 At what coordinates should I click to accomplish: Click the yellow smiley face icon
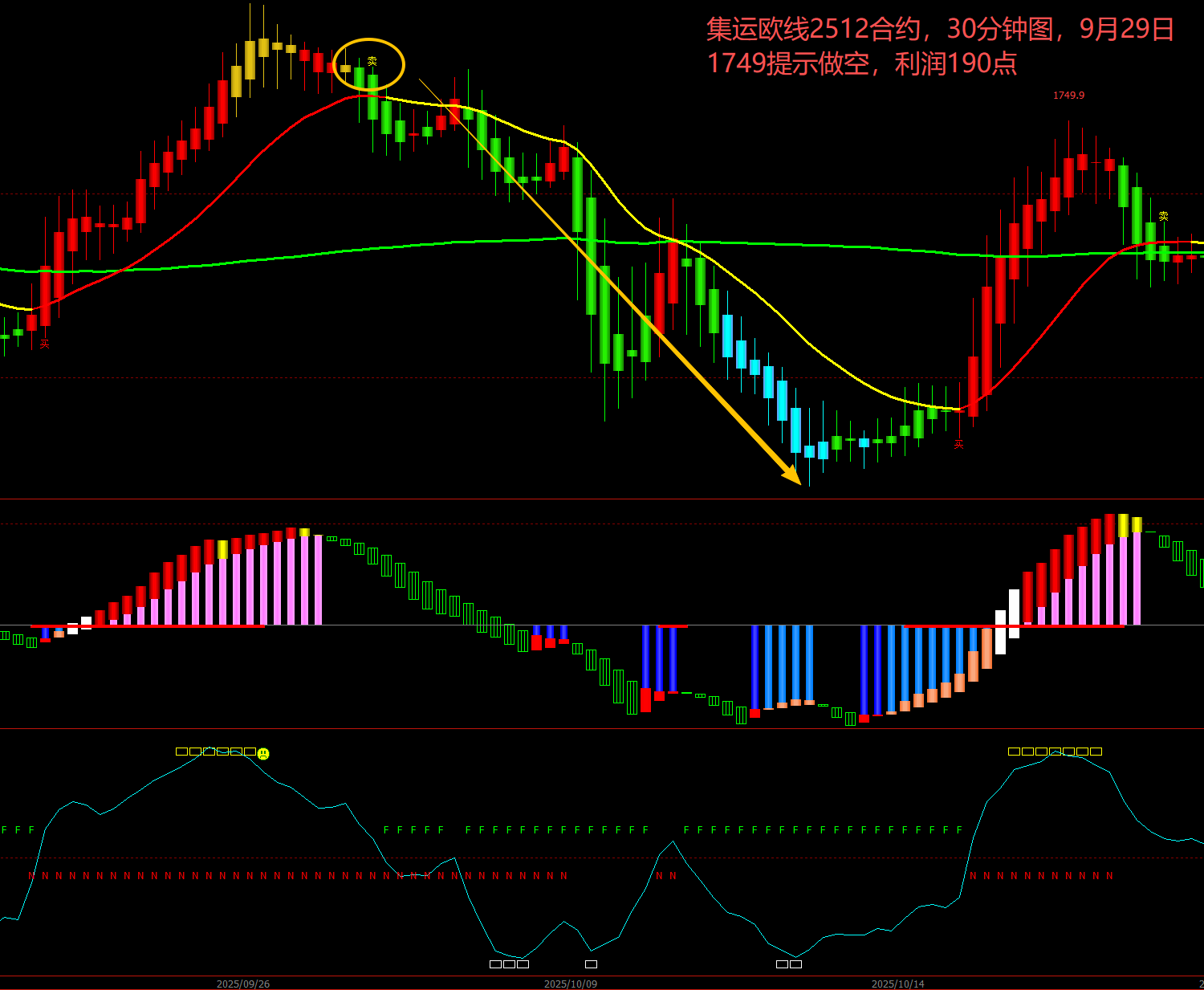(263, 754)
